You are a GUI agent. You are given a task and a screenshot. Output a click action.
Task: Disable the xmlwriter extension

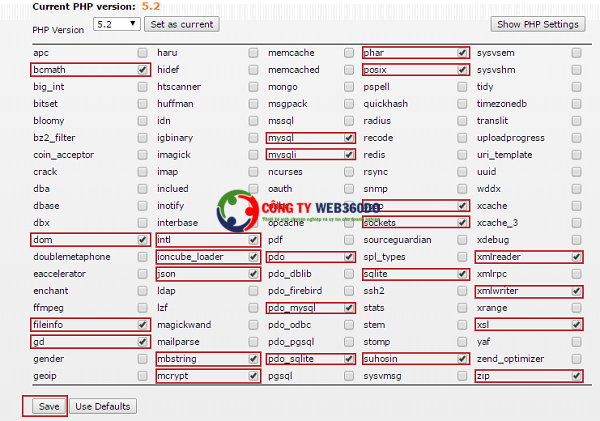576,291
